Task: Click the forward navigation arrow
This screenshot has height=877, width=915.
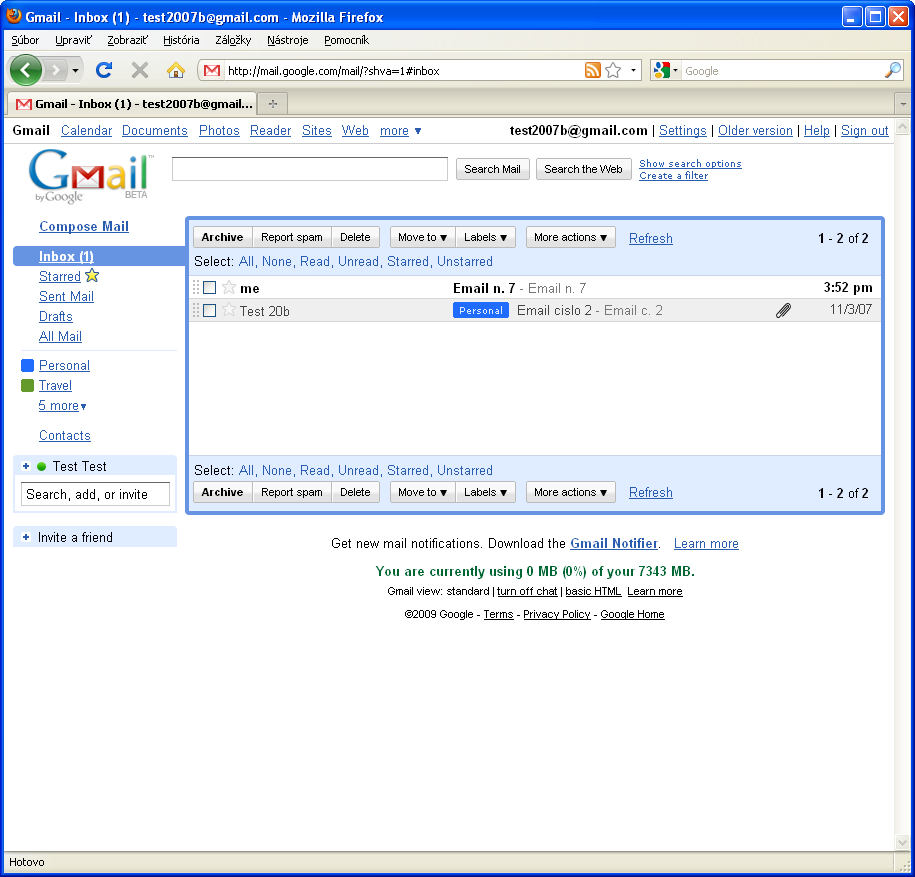Action: 56,71
